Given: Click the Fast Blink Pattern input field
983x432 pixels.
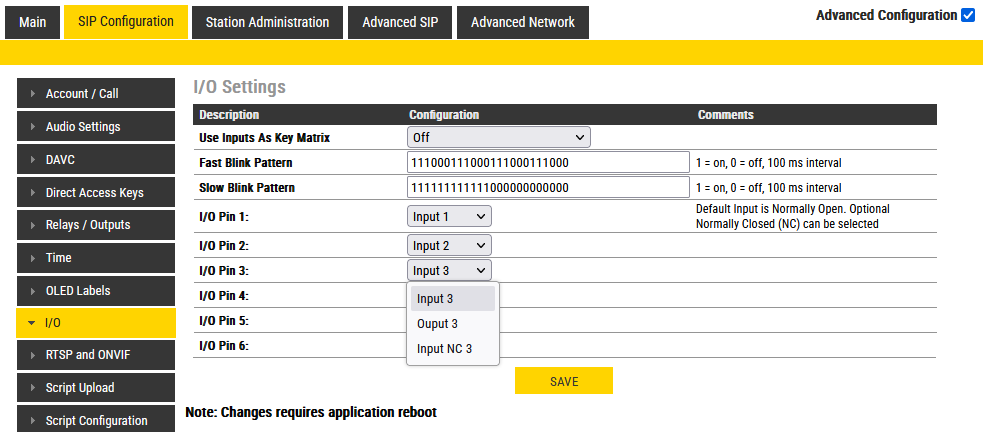Looking at the screenshot, I should [548, 162].
